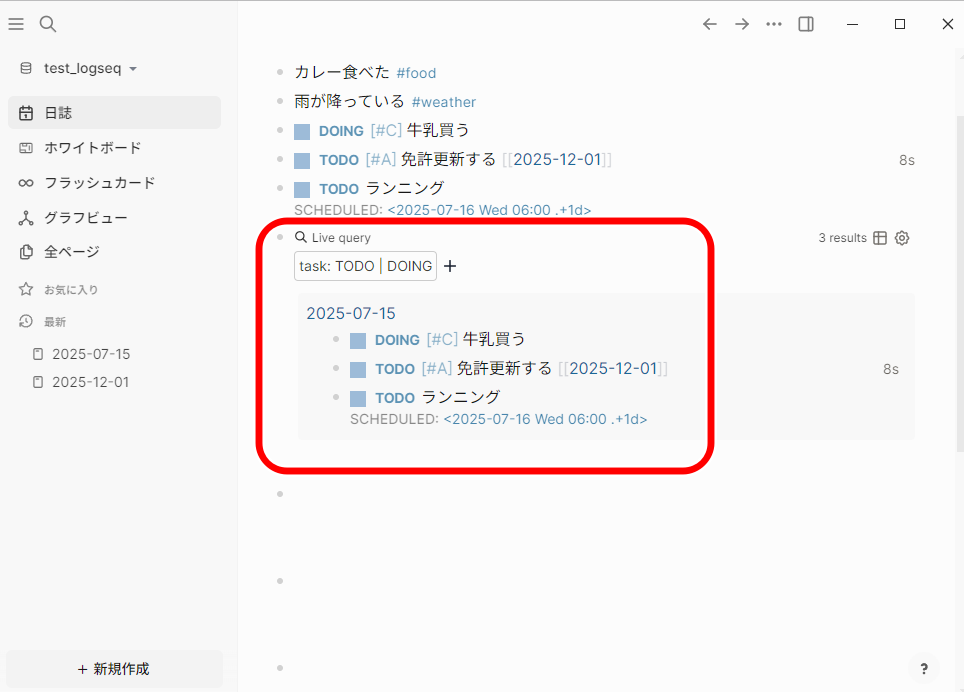
Task: Open the SCHEDULED date in query results
Action: 545,419
